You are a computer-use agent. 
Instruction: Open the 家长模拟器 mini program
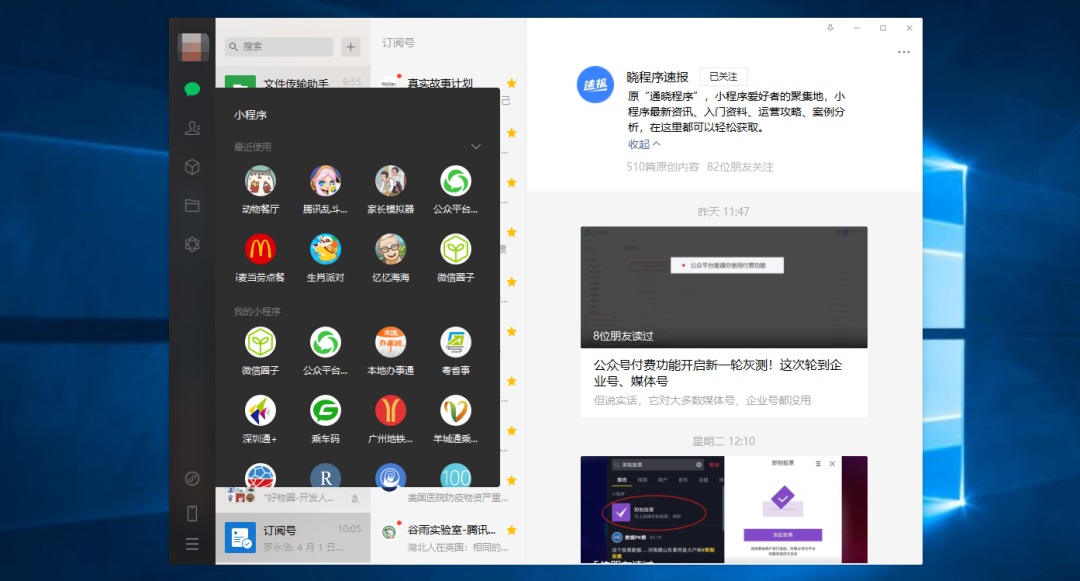click(391, 182)
